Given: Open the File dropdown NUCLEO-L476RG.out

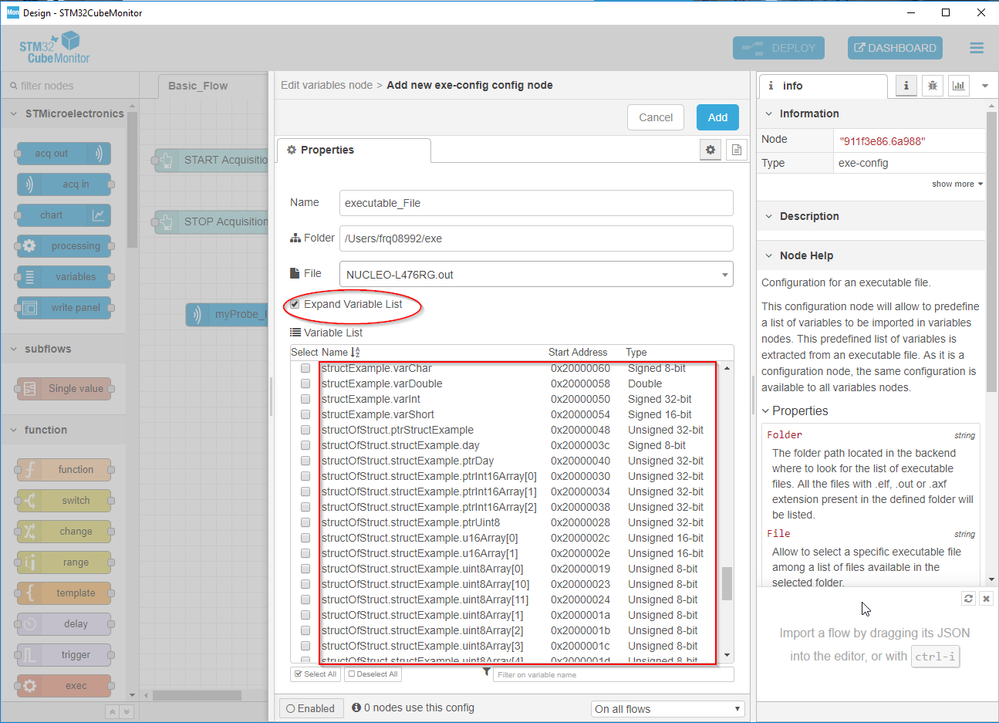Looking at the screenshot, I should coord(536,275).
